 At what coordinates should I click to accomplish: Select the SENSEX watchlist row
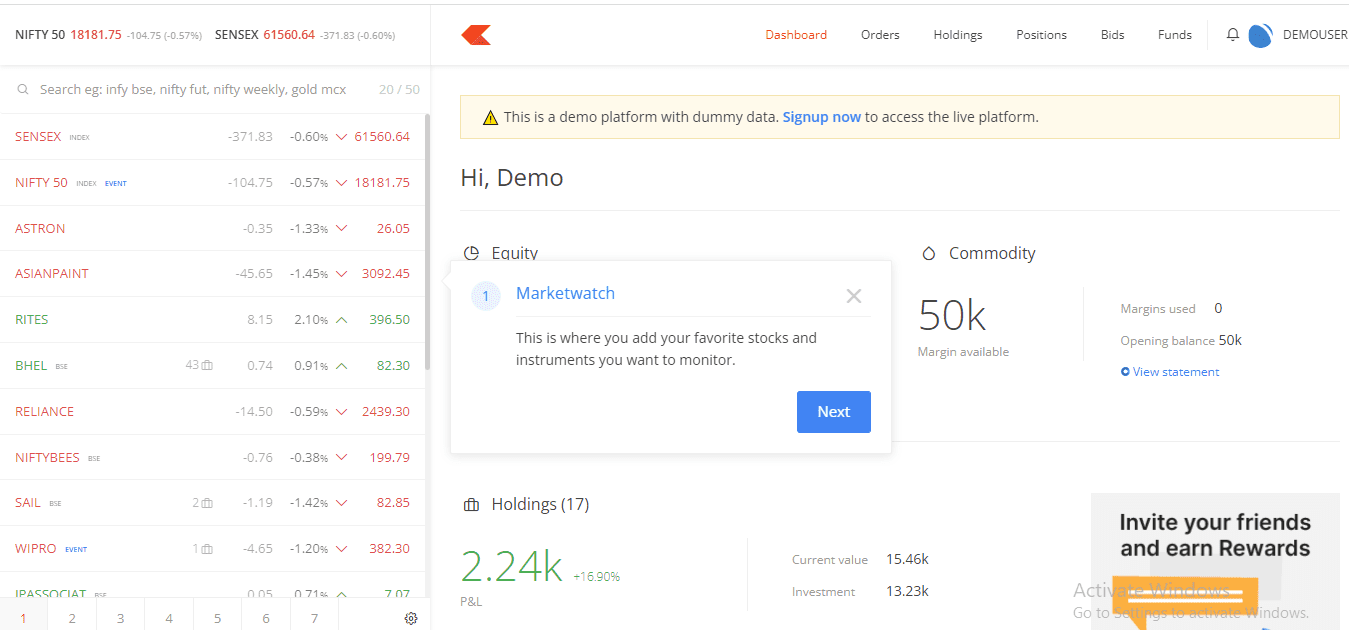click(212, 137)
